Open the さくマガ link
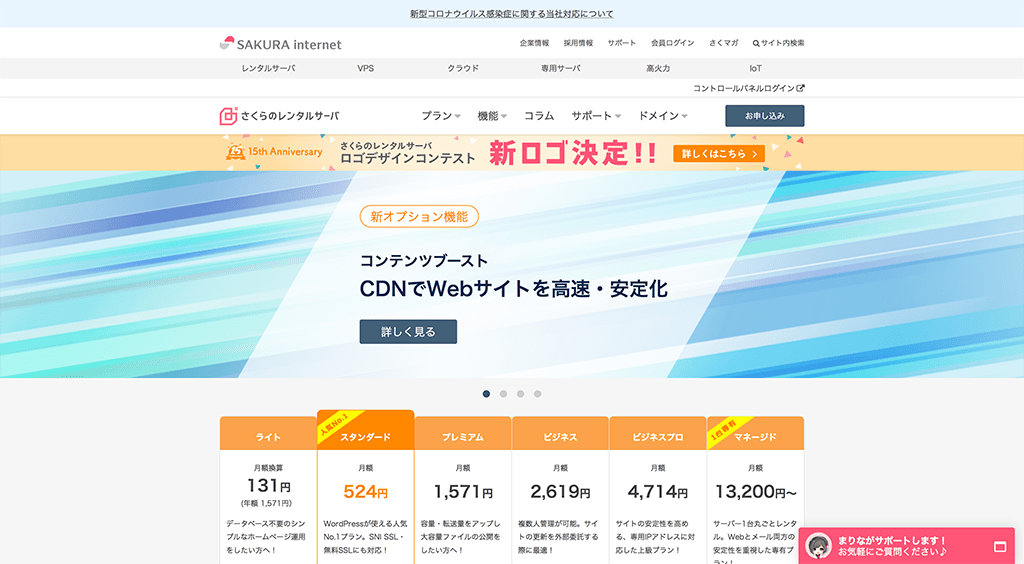 tap(724, 43)
